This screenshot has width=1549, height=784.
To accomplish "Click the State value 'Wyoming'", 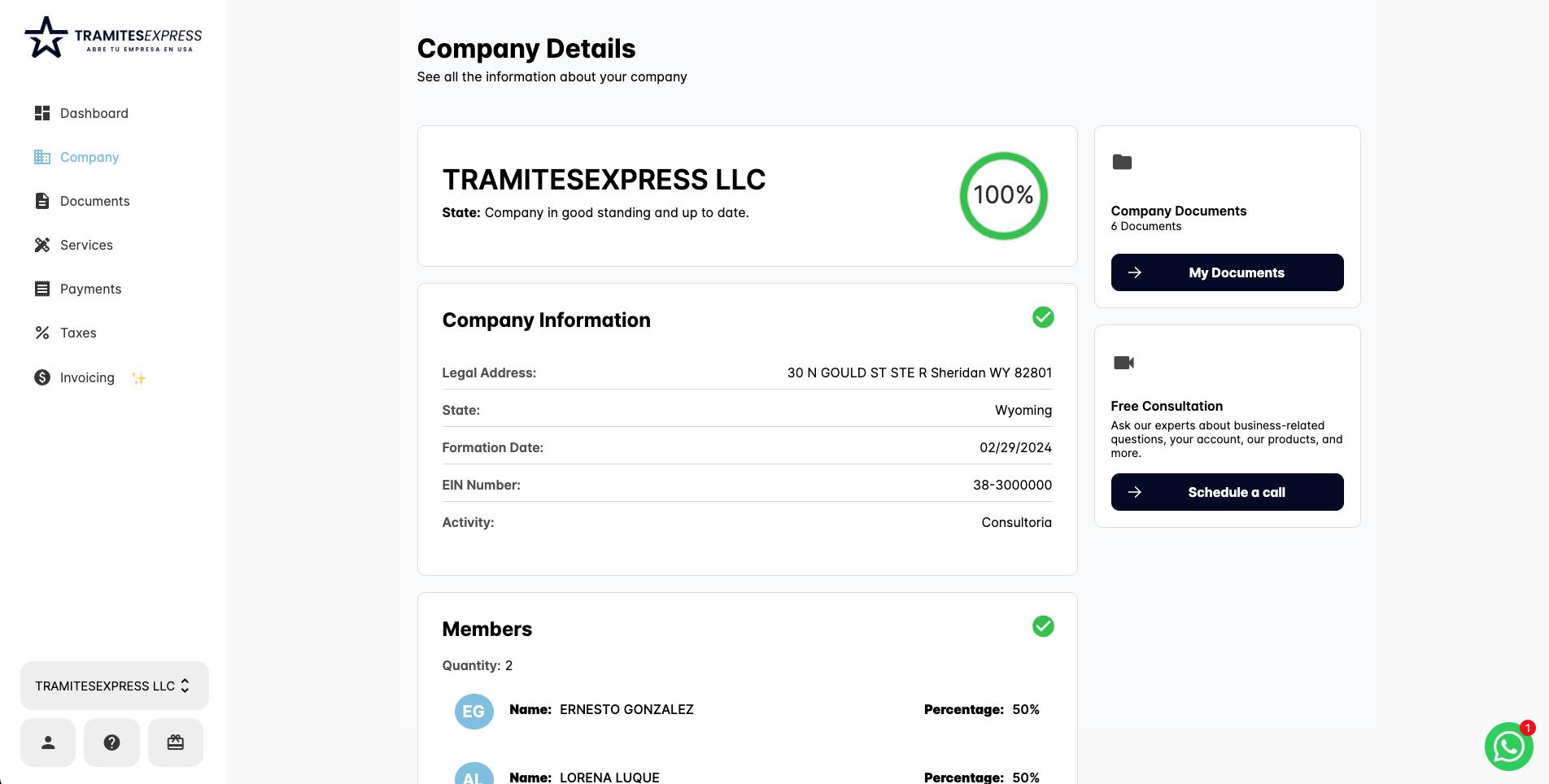I will [1023, 411].
